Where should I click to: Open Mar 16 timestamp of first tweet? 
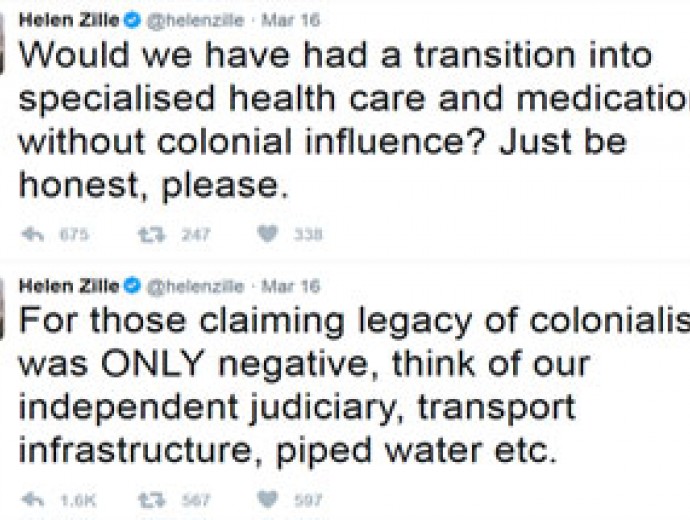pyautogui.click(x=290, y=20)
